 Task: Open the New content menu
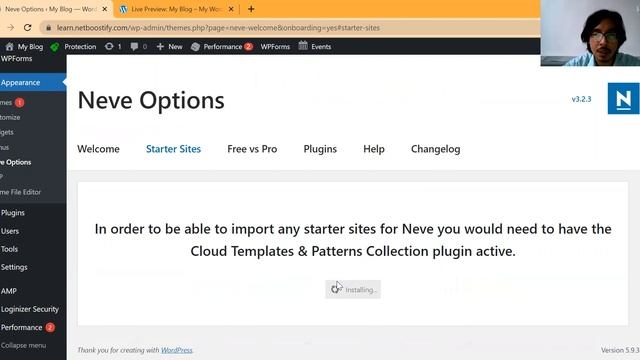169,47
